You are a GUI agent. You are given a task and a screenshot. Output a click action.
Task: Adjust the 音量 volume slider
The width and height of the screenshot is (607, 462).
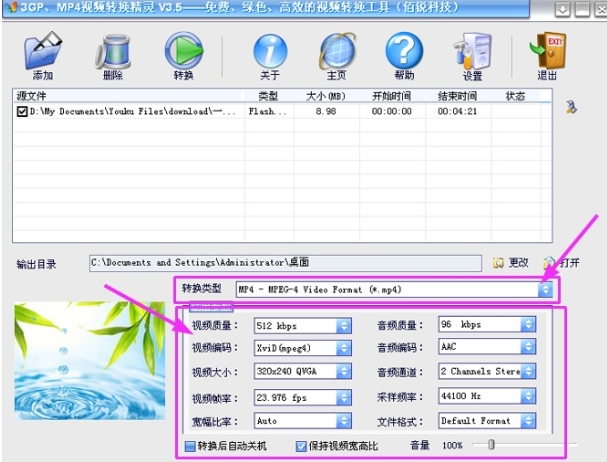coord(492,444)
